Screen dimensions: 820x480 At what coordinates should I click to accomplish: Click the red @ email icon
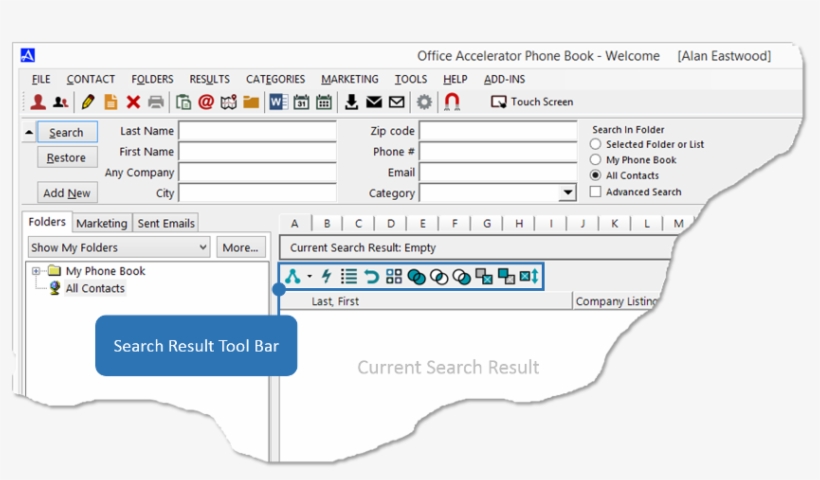[x=206, y=102]
